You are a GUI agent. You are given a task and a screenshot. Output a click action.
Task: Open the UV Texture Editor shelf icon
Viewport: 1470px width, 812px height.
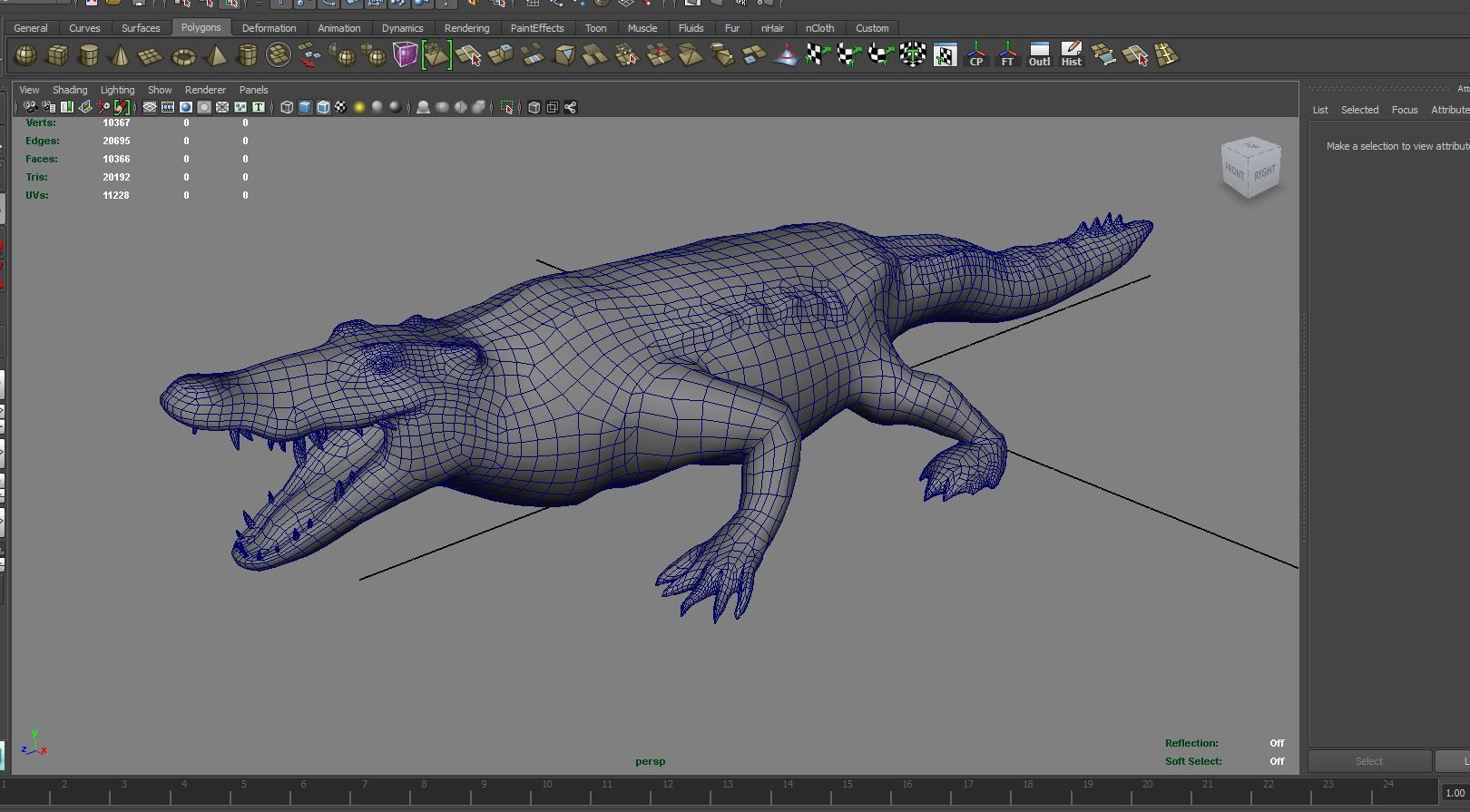945,54
